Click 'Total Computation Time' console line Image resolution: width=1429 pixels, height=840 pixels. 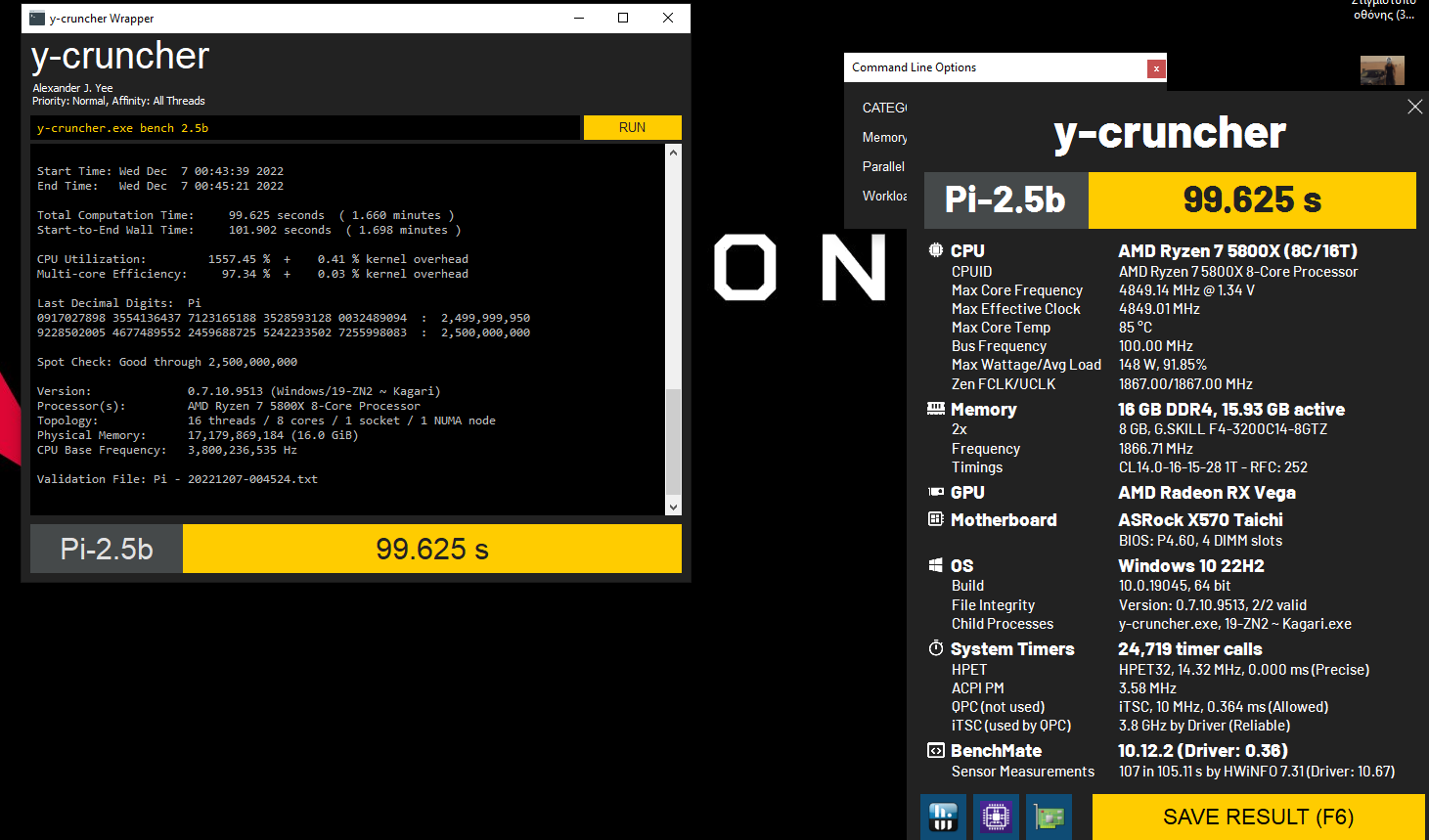click(x=246, y=215)
